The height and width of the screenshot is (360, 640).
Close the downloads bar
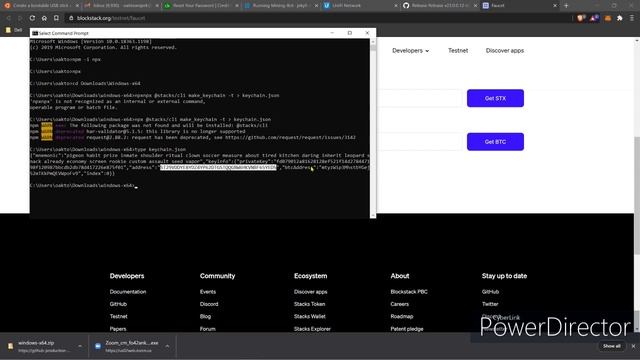click(x=633, y=346)
